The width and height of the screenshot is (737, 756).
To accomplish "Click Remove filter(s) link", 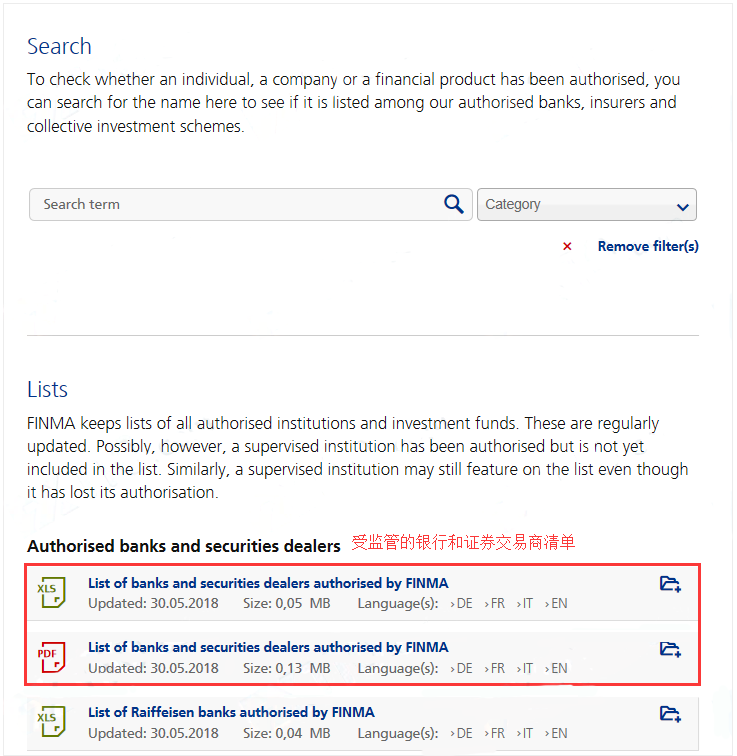I will 648,246.
